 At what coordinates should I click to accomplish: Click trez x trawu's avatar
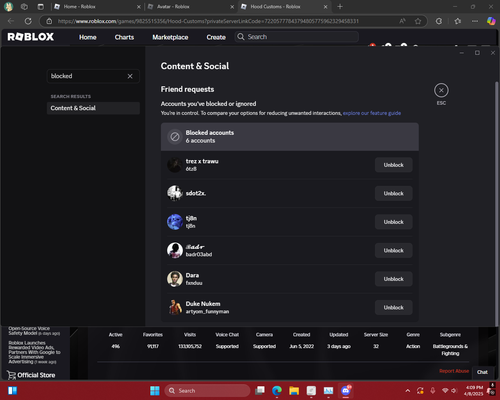pyautogui.click(x=175, y=165)
